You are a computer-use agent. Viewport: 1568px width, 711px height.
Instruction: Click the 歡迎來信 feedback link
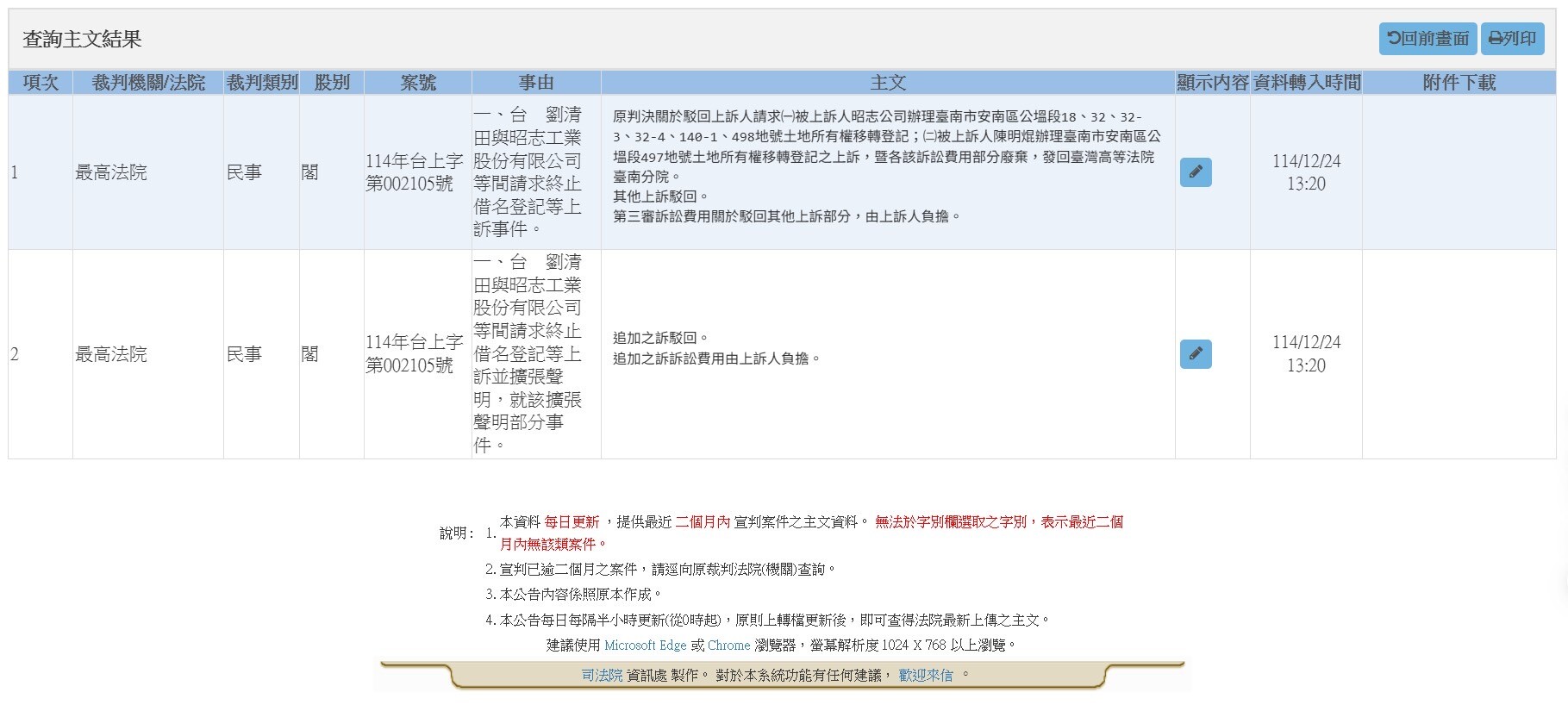click(x=926, y=676)
